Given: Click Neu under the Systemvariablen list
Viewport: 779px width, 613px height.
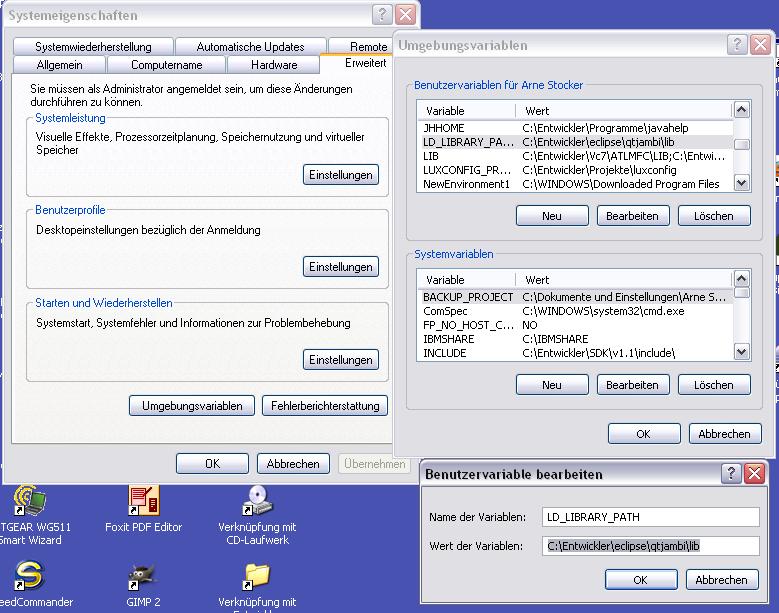Looking at the screenshot, I should click(x=551, y=385).
